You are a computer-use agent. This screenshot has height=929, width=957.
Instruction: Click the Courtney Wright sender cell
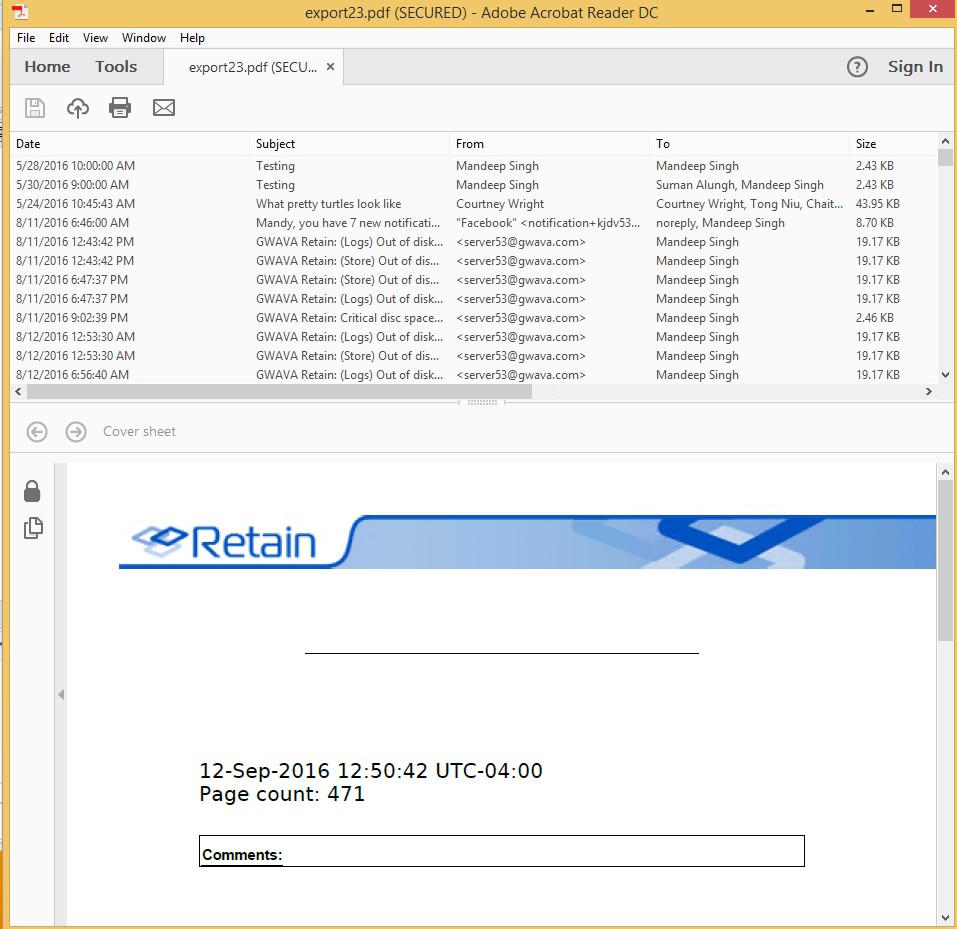500,204
